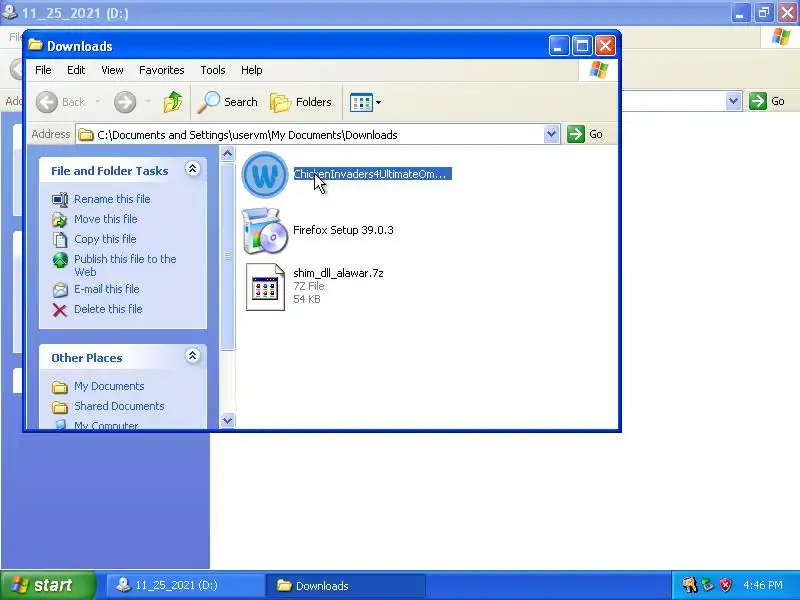Click the shim_dll_alawar.7z file name
800x600 pixels.
tap(338, 273)
